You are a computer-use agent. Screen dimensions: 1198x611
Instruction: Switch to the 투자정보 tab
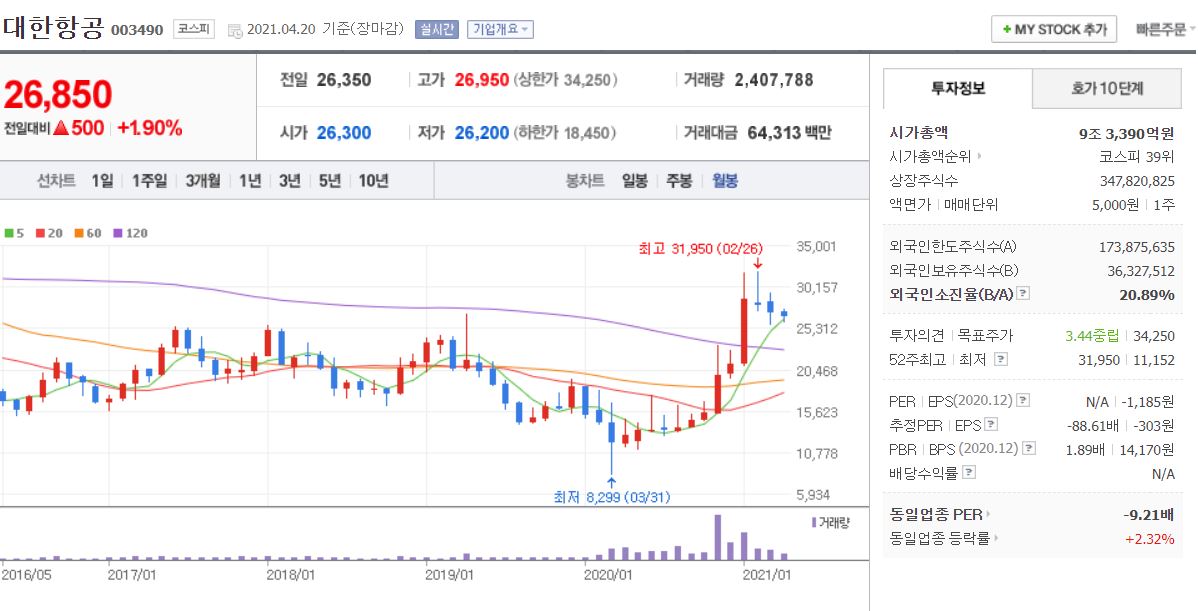click(957, 89)
